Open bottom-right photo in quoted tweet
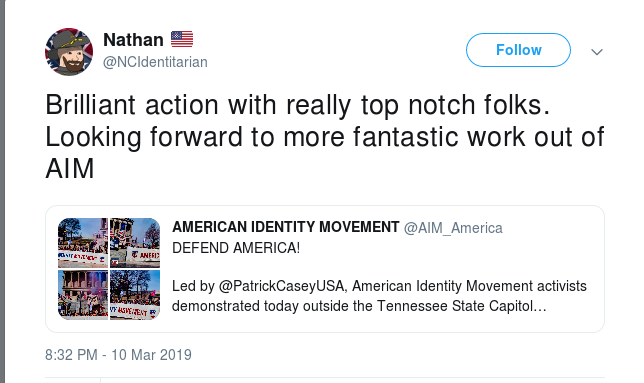This screenshot has width=644, height=383. [135, 295]
